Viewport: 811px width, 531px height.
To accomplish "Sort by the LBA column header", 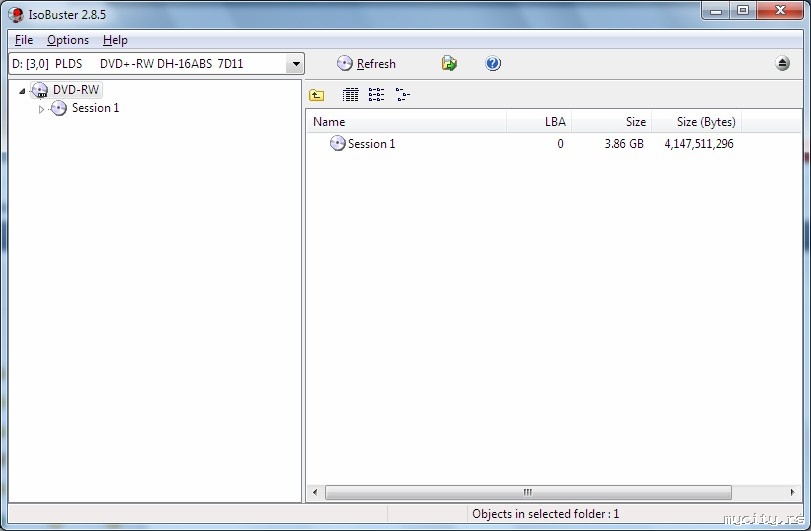I will click(539, 122).
